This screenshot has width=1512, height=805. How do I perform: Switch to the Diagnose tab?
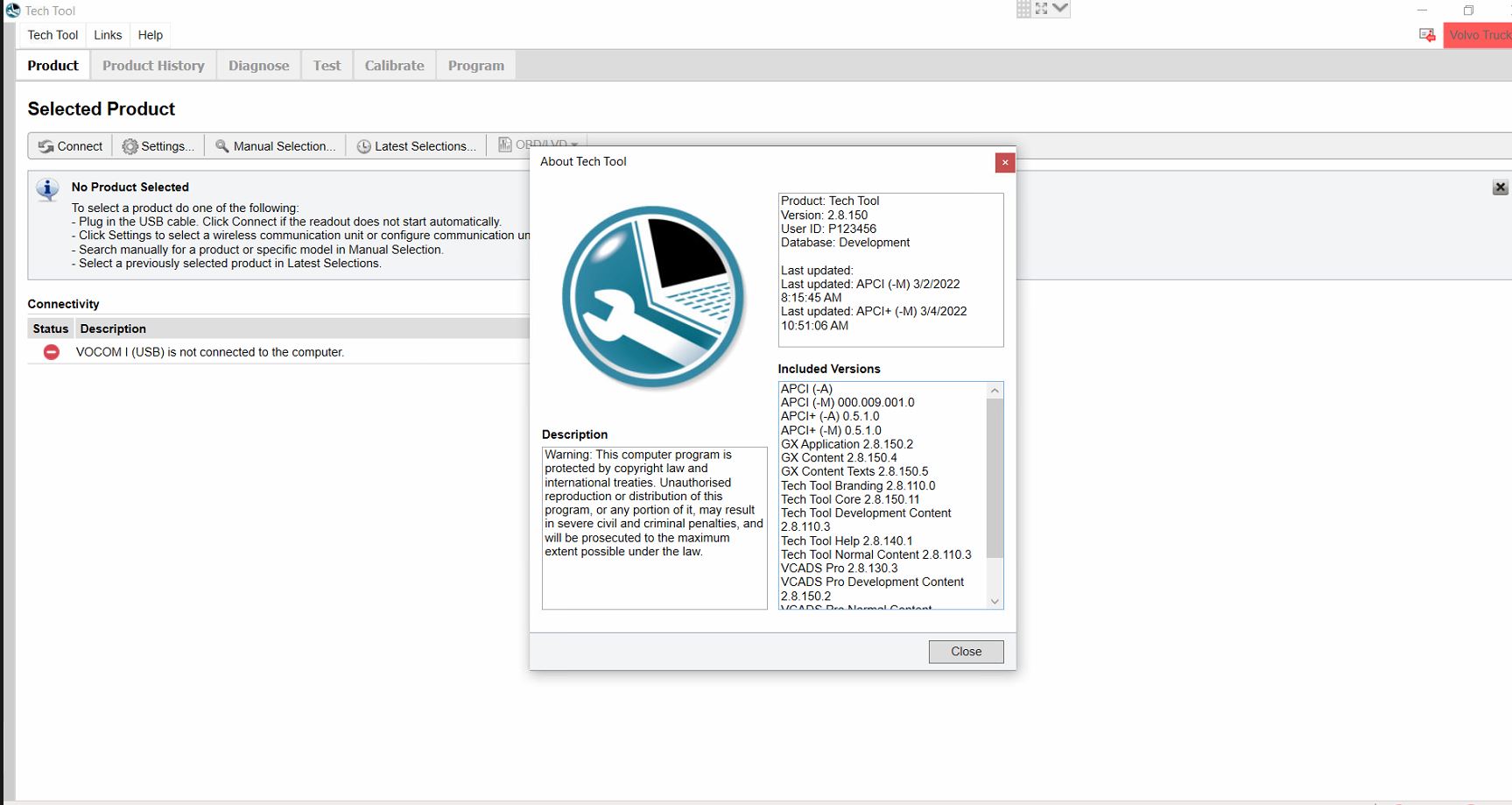point(258,66)
